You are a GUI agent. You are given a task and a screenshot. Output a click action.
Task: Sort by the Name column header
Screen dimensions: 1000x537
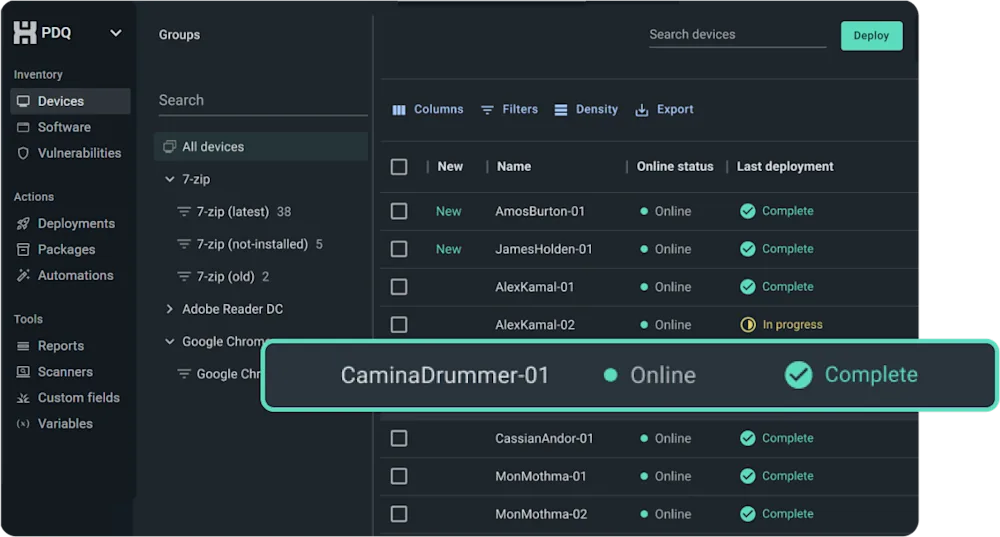coord(514,166)
